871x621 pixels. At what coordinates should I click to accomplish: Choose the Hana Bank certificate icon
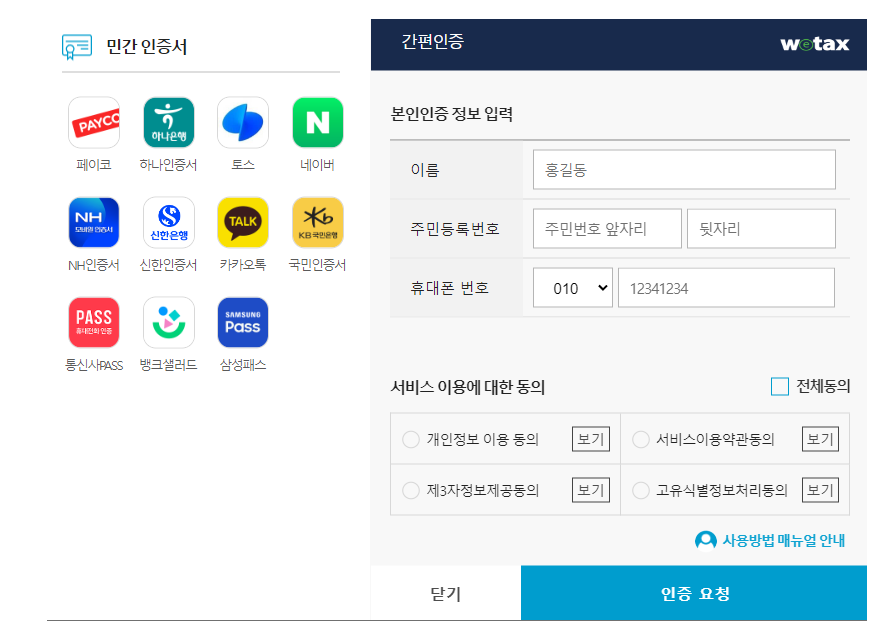coord(168,123)
